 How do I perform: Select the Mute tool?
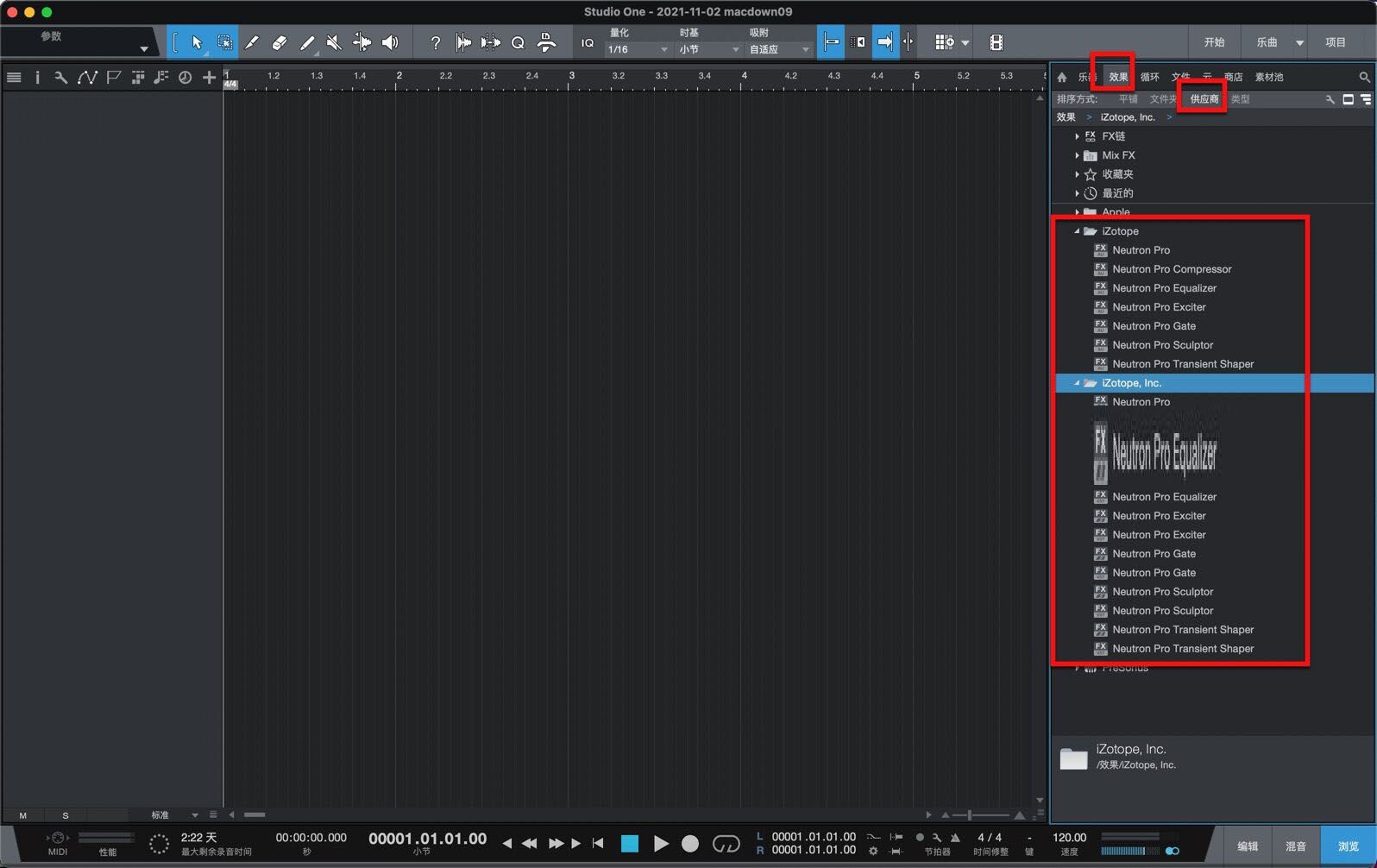click(x=335, y=42)
